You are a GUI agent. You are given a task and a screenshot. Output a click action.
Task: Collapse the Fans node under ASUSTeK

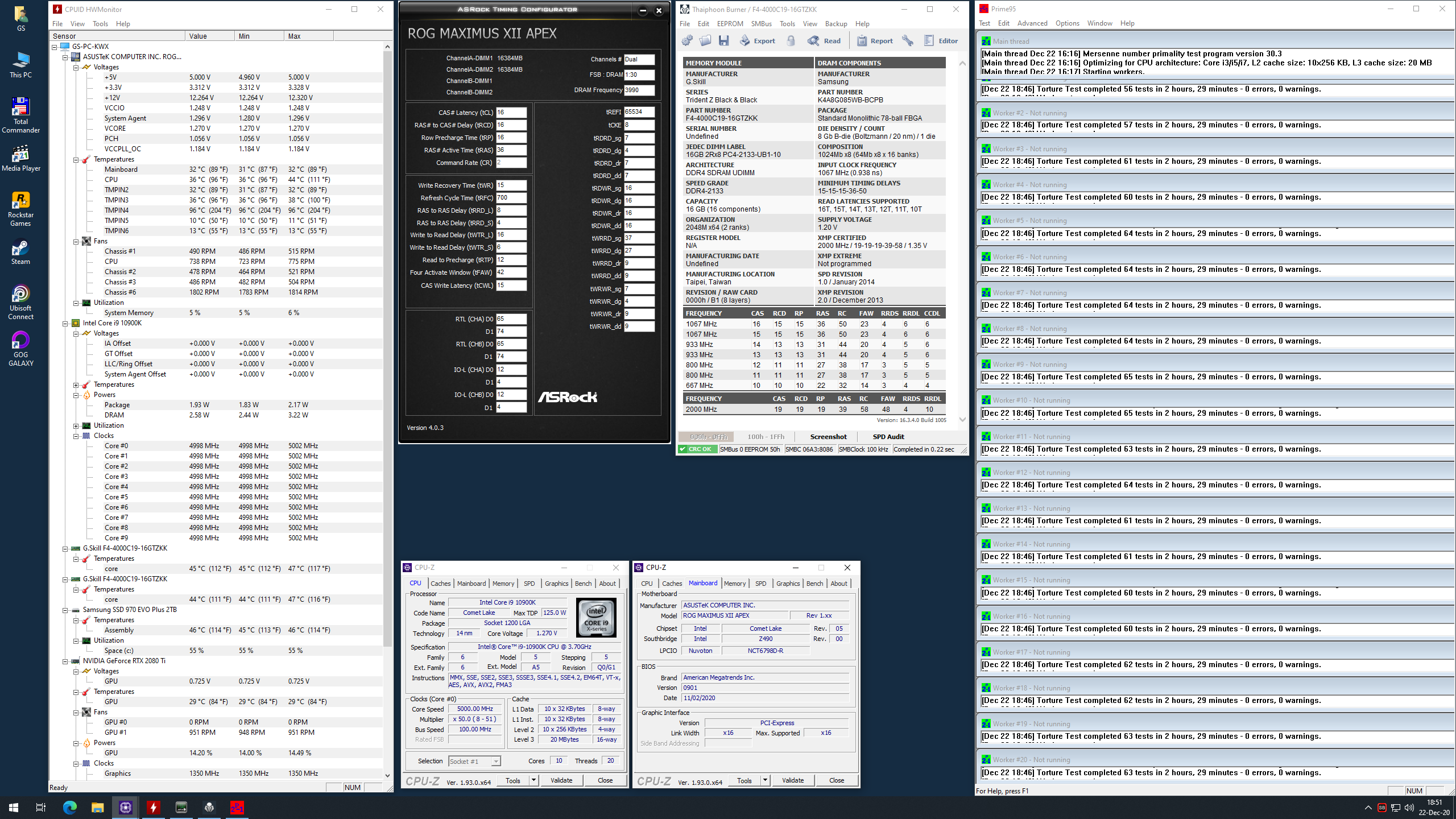pos(76,241)
